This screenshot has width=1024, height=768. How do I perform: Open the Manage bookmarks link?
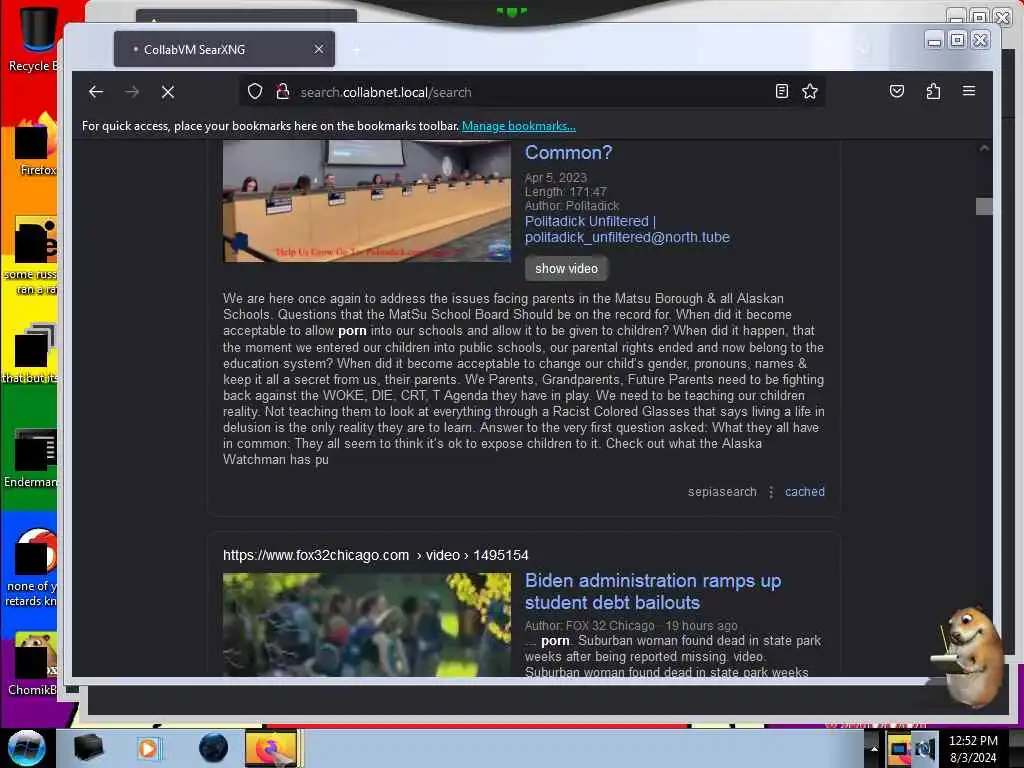(x=519, y=126)
